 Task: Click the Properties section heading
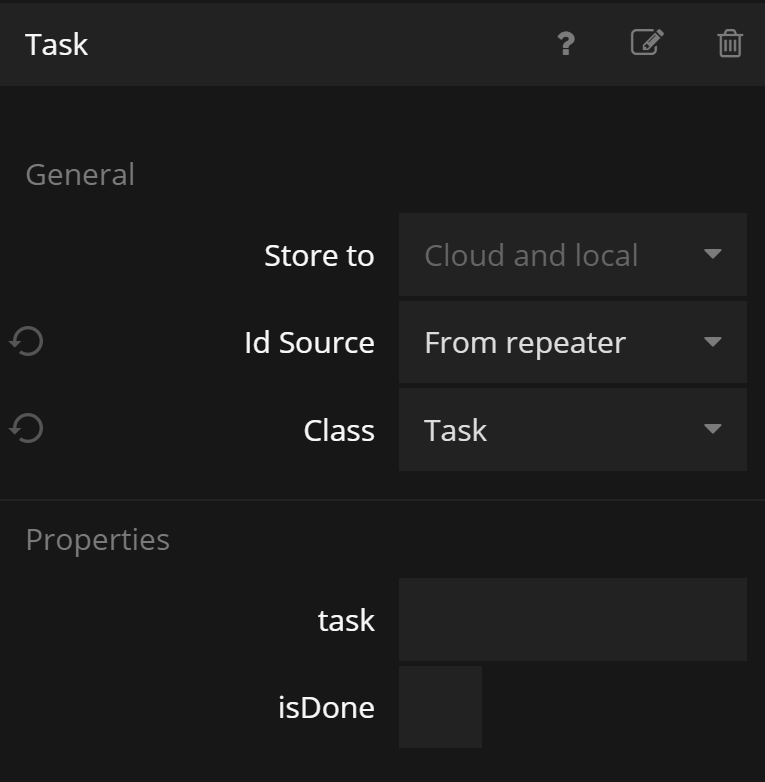point(98,540)
